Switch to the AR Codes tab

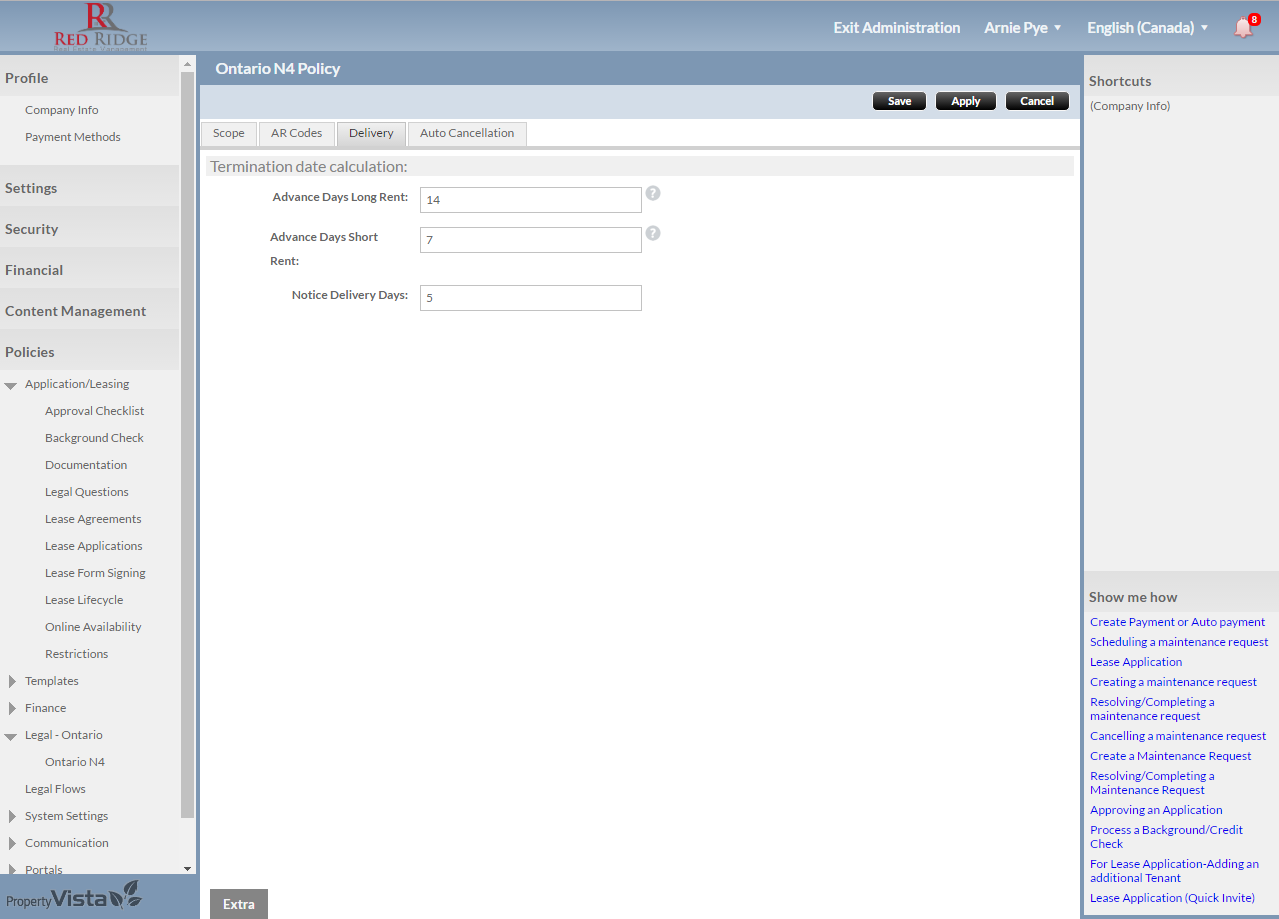tap(296, 133)
